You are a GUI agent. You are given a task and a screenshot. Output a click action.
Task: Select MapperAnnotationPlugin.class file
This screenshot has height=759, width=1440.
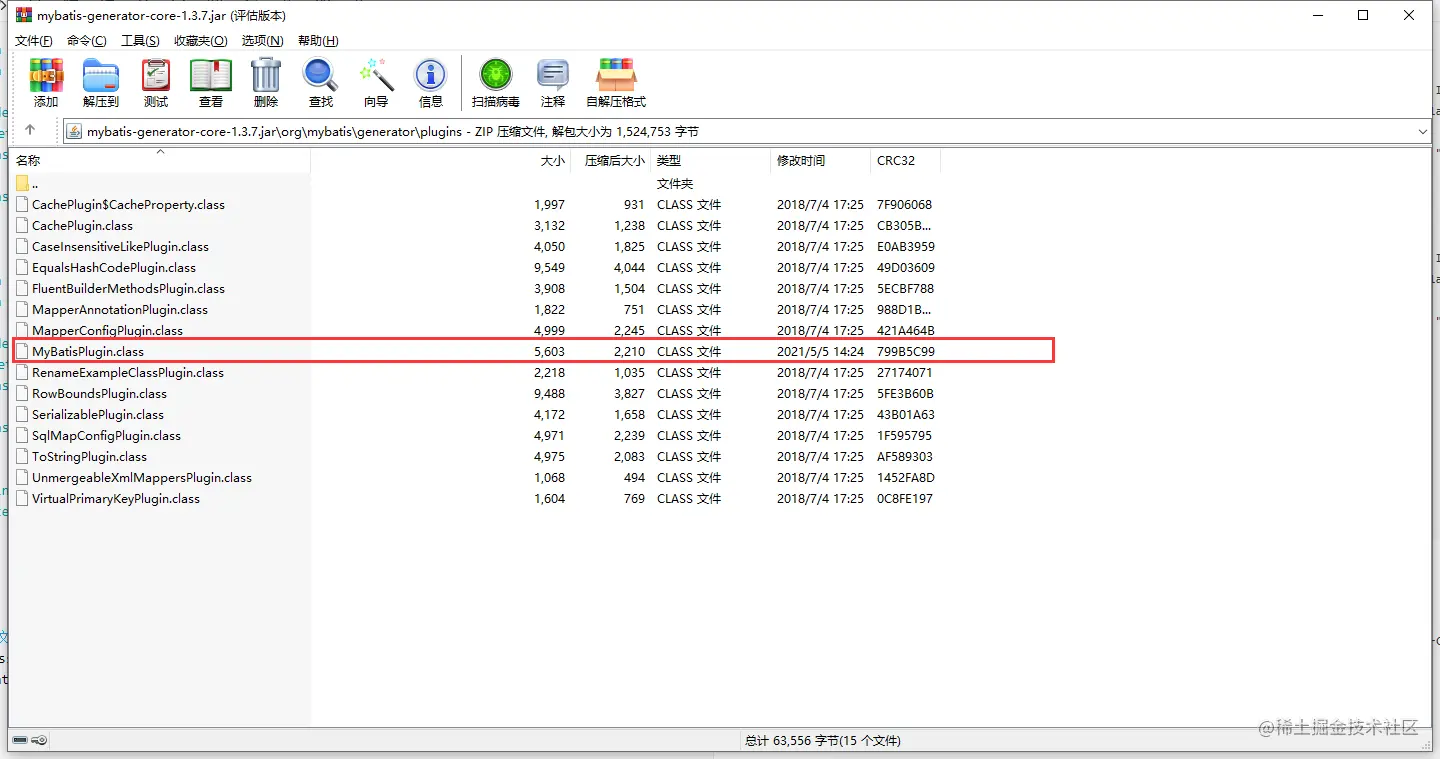click(120, 309)
